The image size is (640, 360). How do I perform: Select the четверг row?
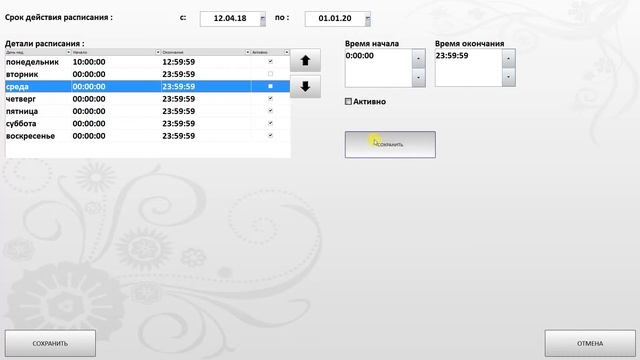pyautogui.click(x=147, y=98)
